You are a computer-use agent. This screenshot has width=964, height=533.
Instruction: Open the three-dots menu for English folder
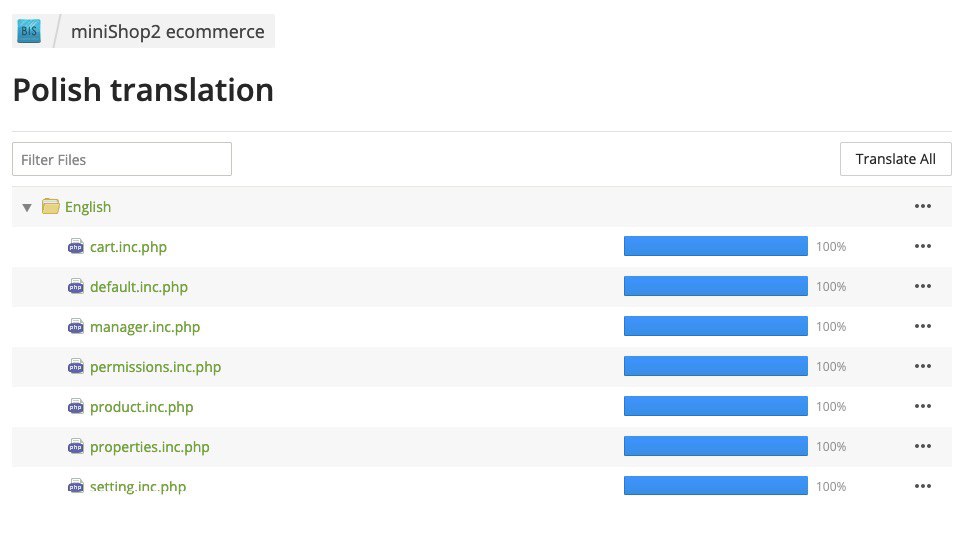coord(922,206)
